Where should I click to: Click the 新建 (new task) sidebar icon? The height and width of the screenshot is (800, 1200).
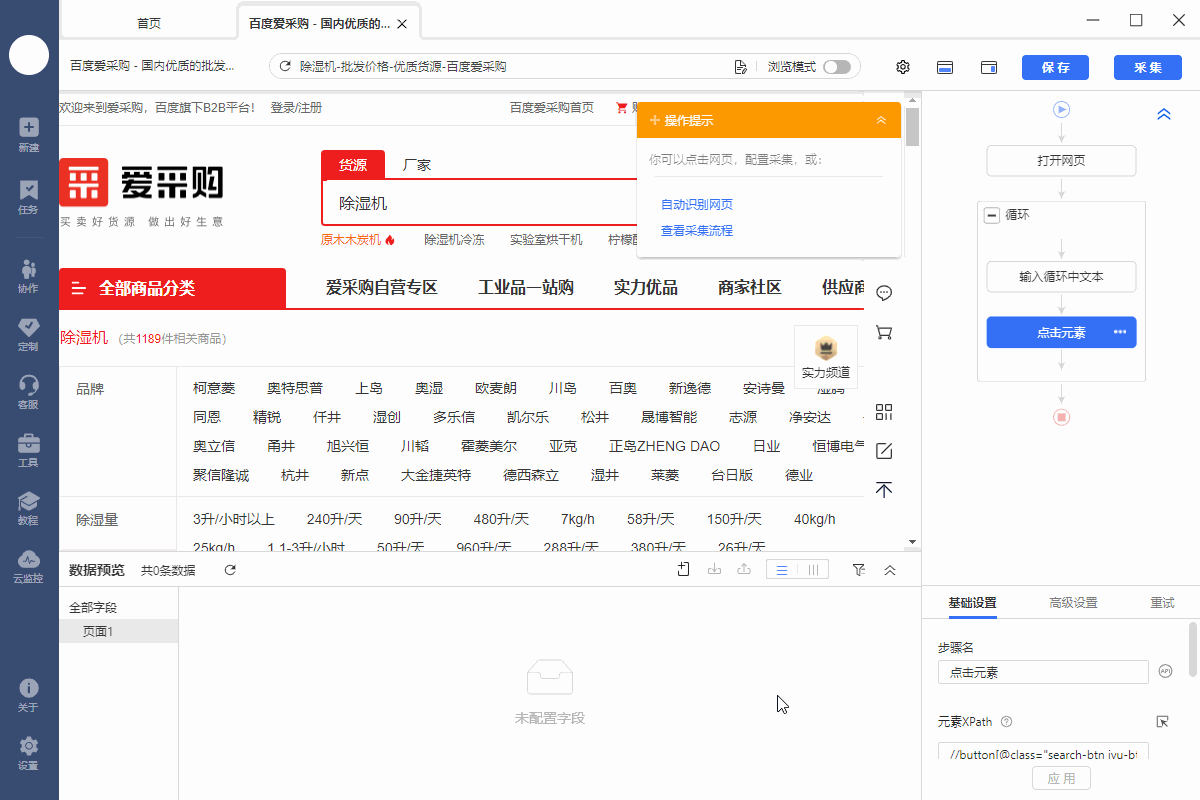coord(28,134)
